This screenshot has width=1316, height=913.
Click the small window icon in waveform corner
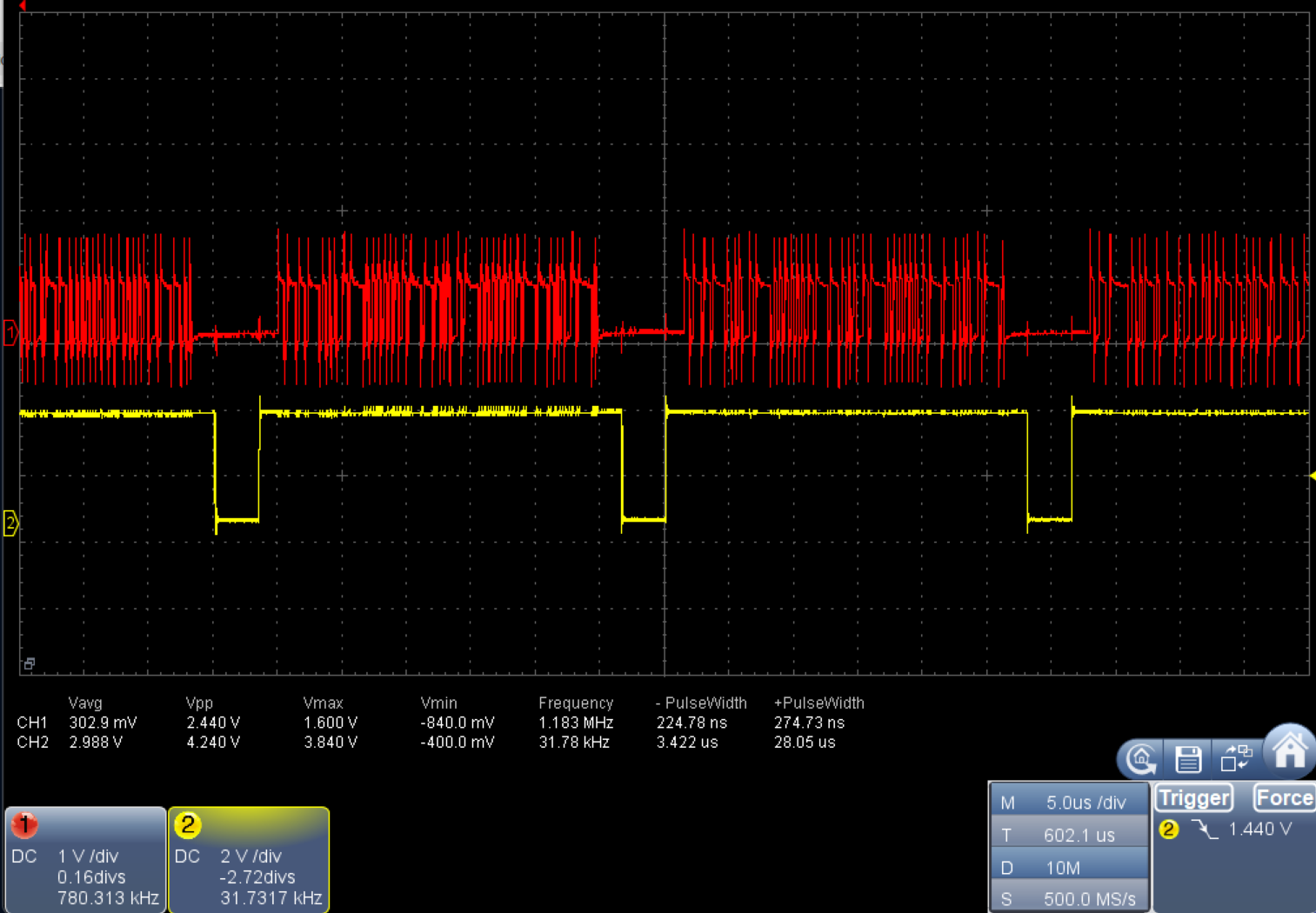click(29, 663)
